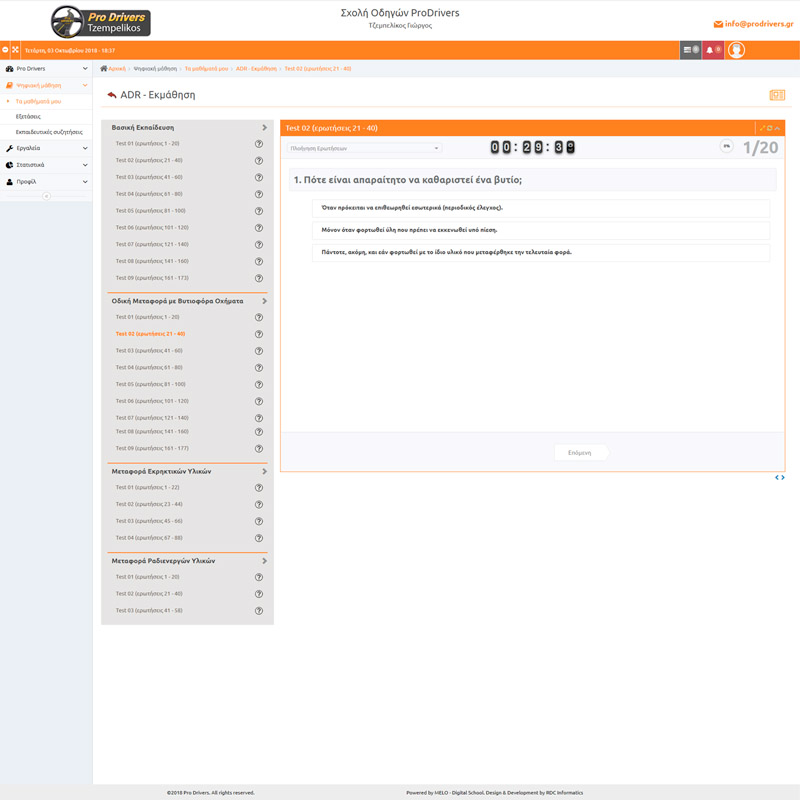The image size is (800, 800).
Task: Open the user profile avatar
Action: tap(736, 50)
